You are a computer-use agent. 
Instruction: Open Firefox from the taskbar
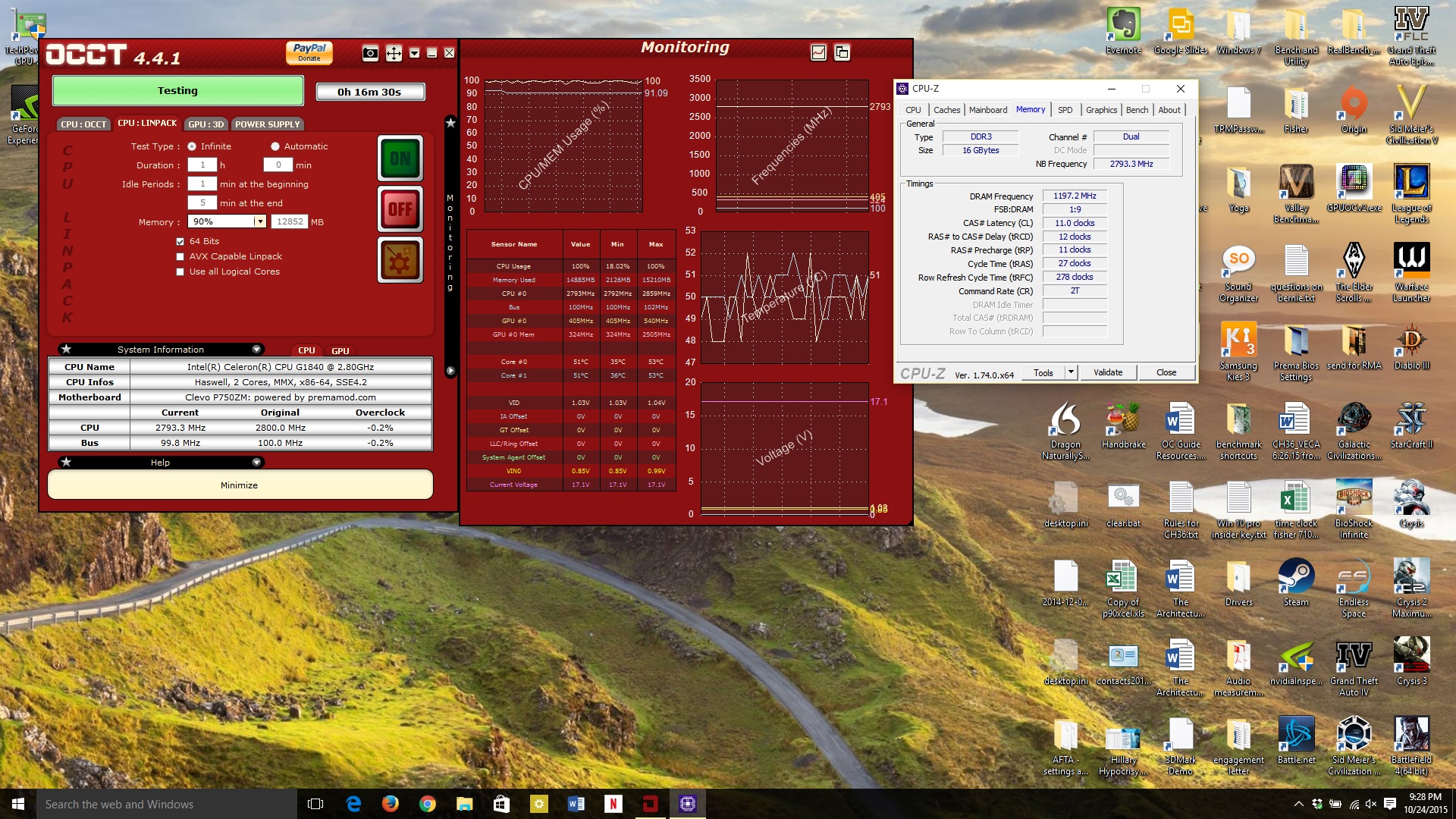tap(391, 804)
